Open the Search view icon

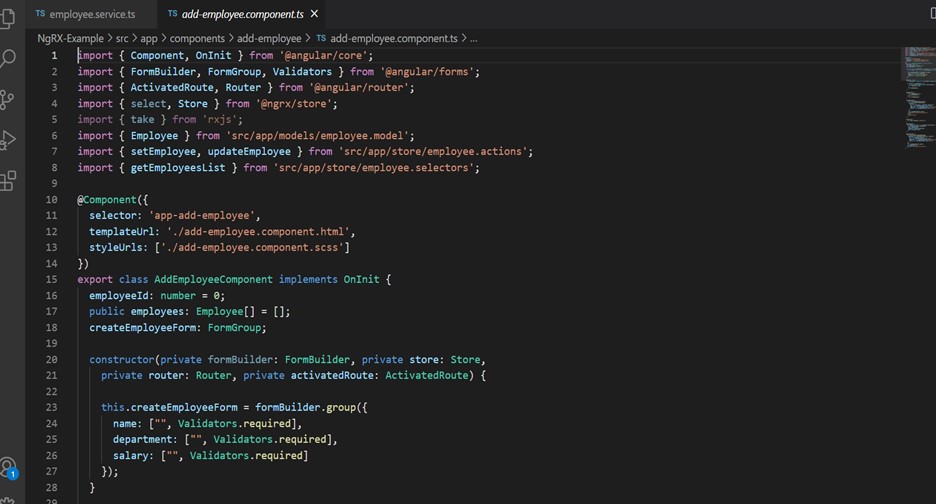[9, 59]
